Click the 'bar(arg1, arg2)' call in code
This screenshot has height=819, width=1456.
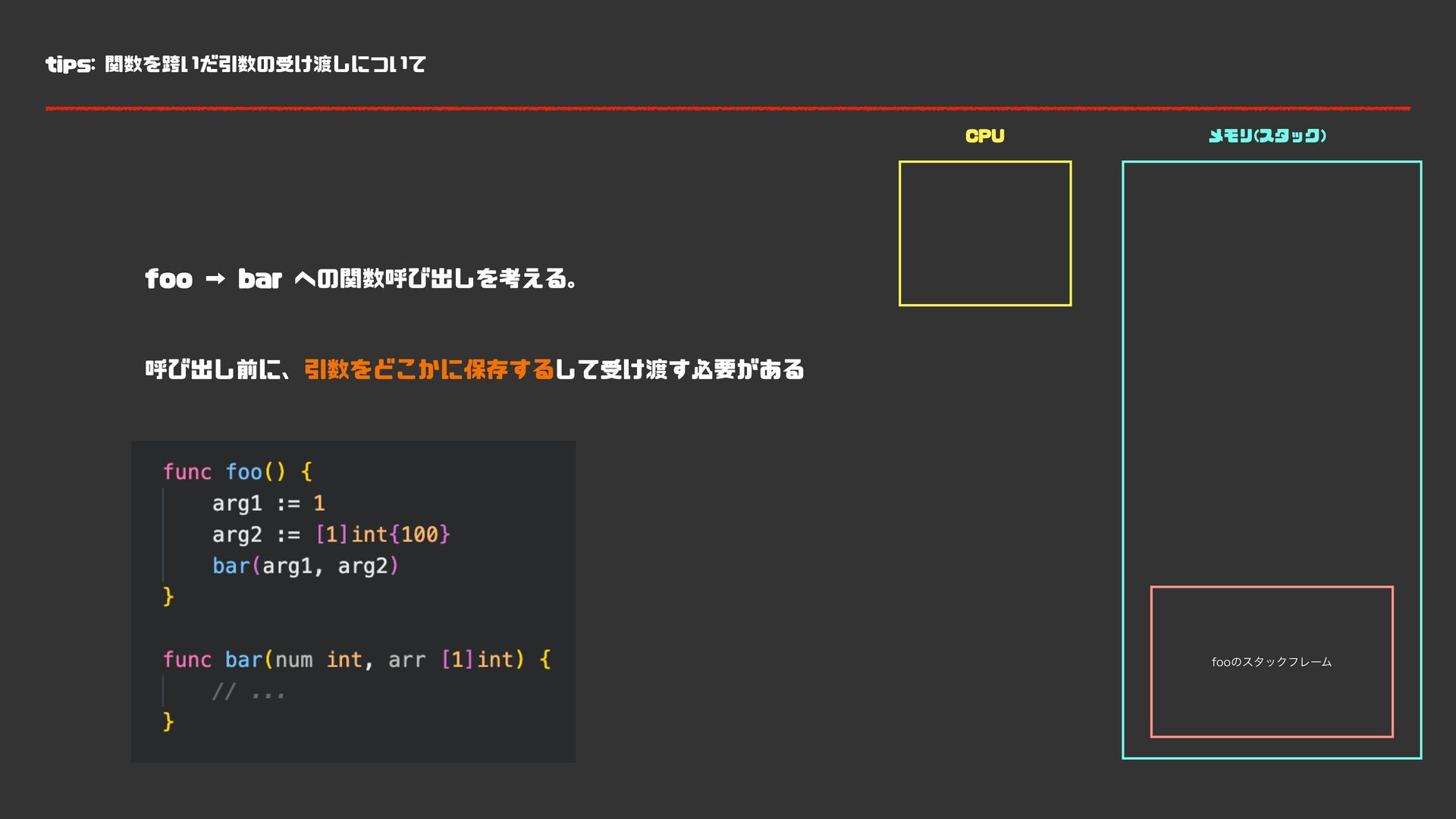coord(305,566)
